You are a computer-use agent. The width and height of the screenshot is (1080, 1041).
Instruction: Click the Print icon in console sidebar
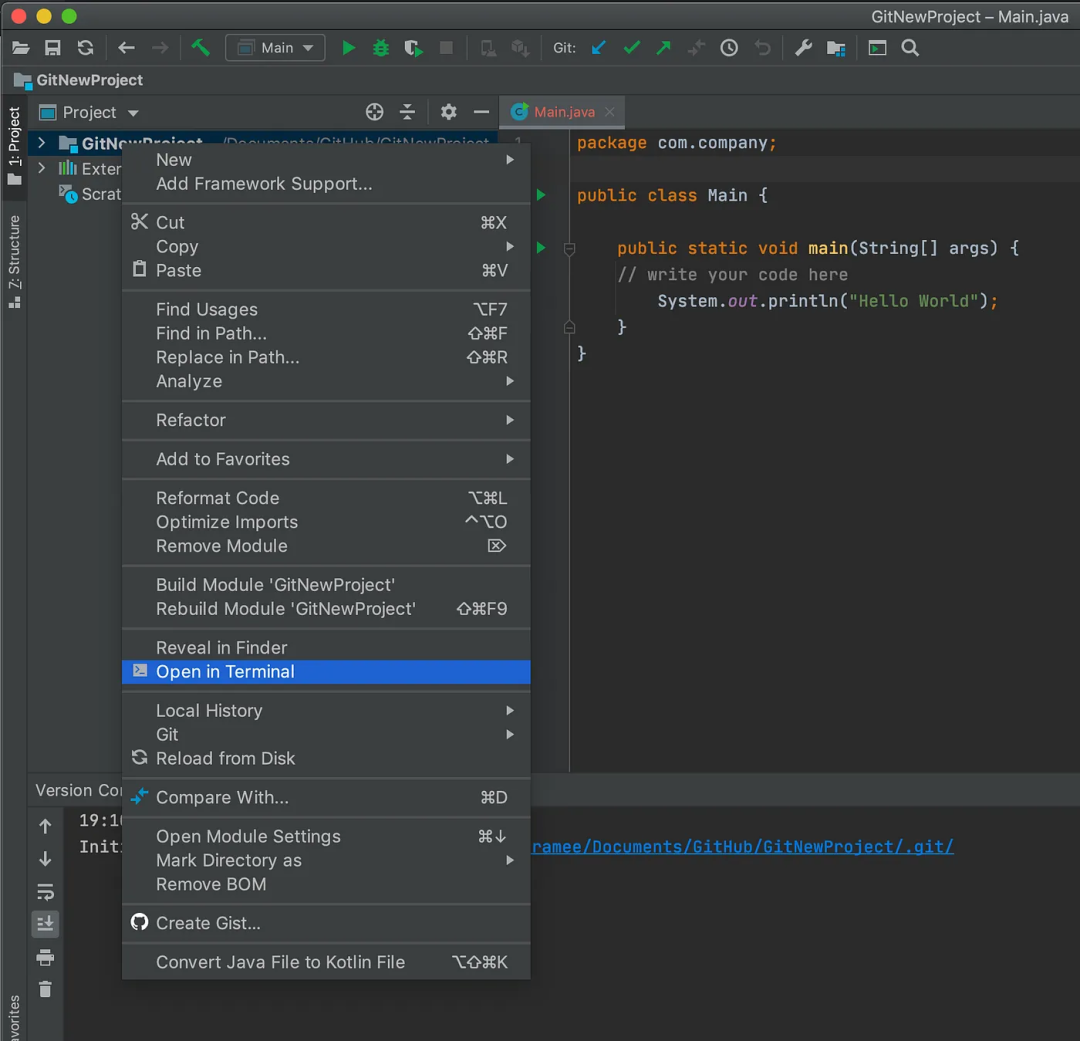tap(45, 957)
